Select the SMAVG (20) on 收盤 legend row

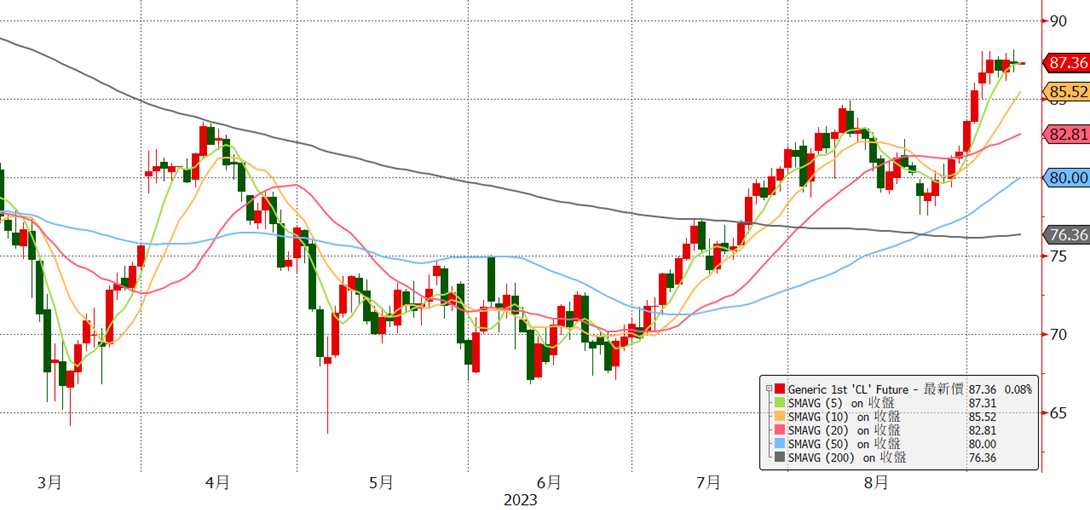pos(843,430)
